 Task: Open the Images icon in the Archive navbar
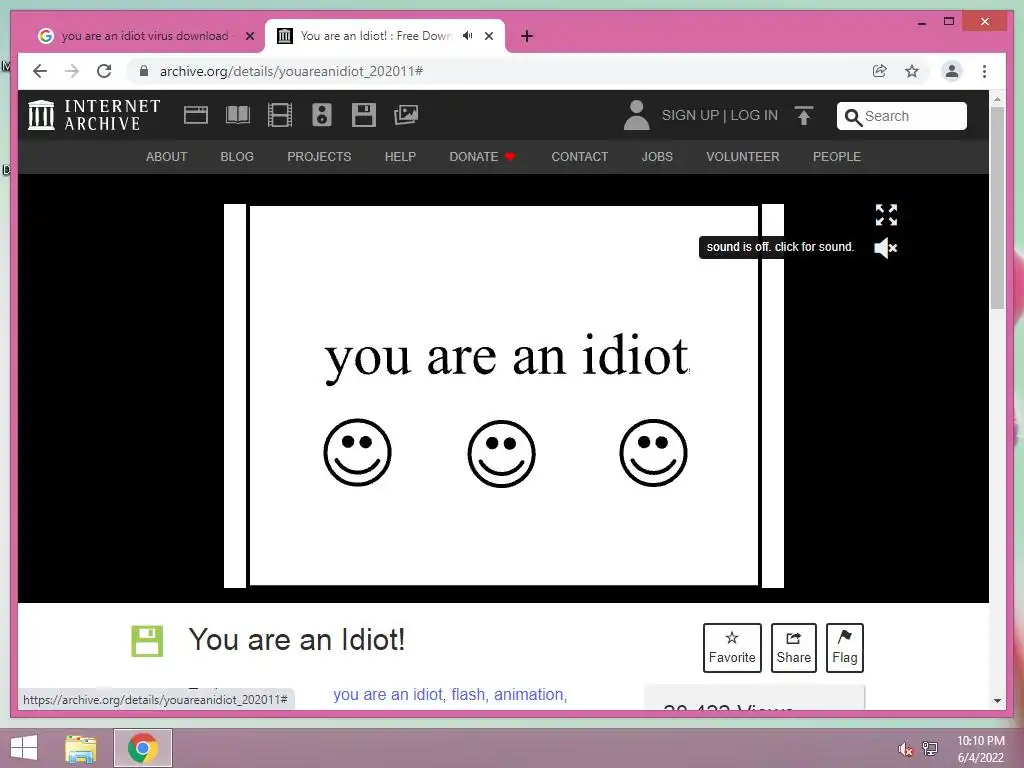pyautogui.click(x=406, y=116)
